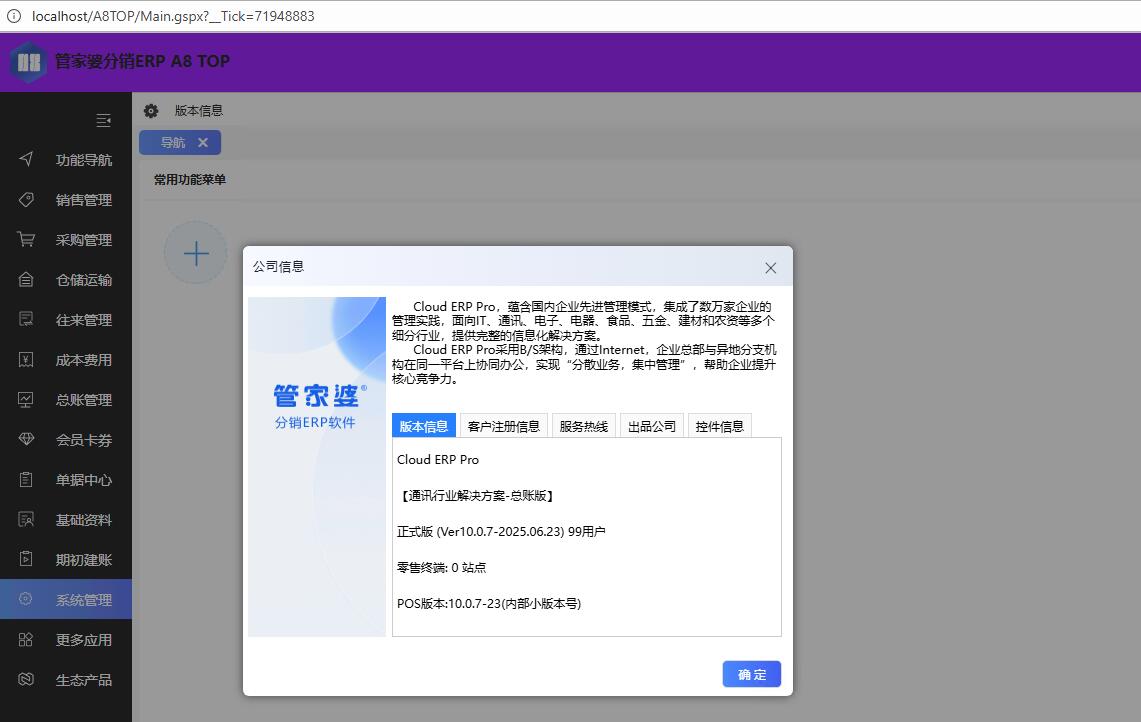
Task: Click the 公司信息 dialog title
Action: coord(278,266)
